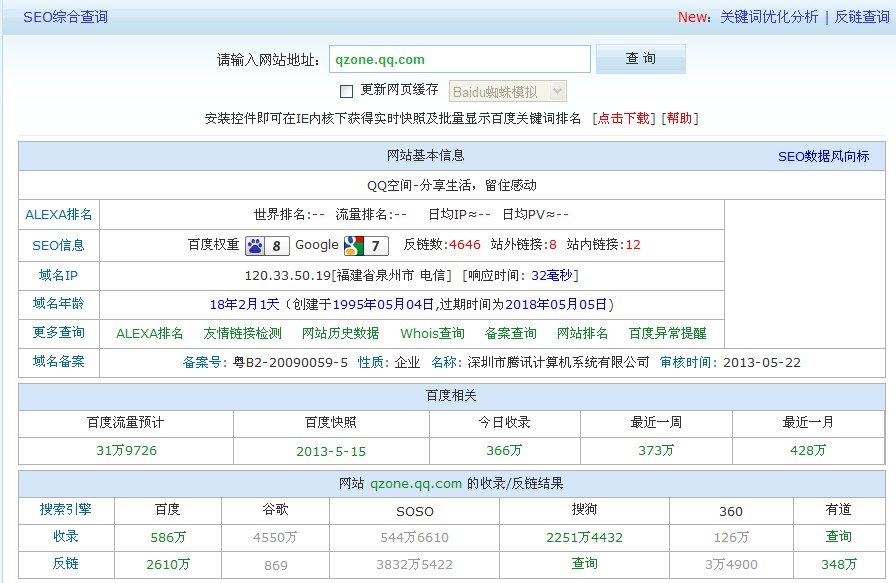This screenshot has height=583, width=896.
Task: Open green ALEXA排名 link in 更多查询
Action: 150,333
